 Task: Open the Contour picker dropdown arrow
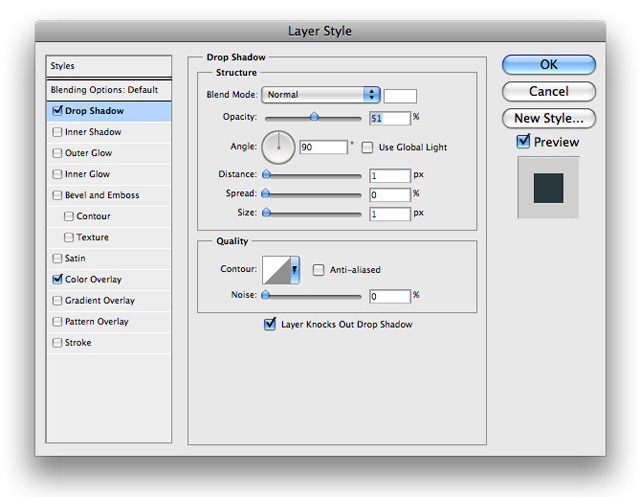click(x=295, y=270)
